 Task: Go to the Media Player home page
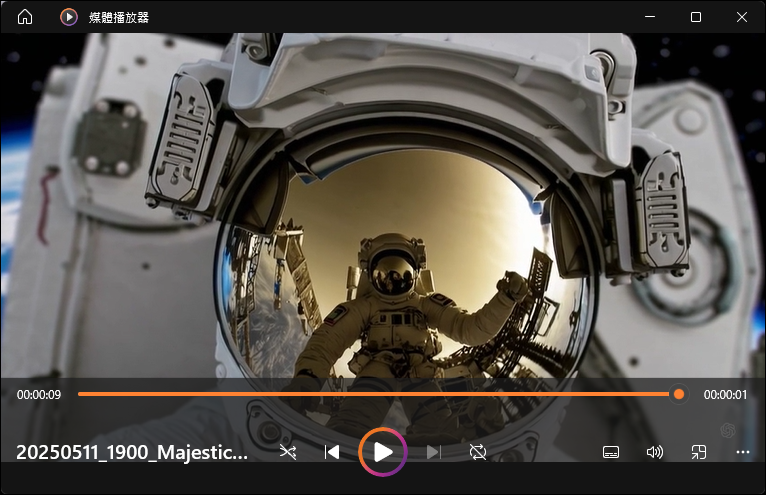pyautogui.click(x=24, y=17)
